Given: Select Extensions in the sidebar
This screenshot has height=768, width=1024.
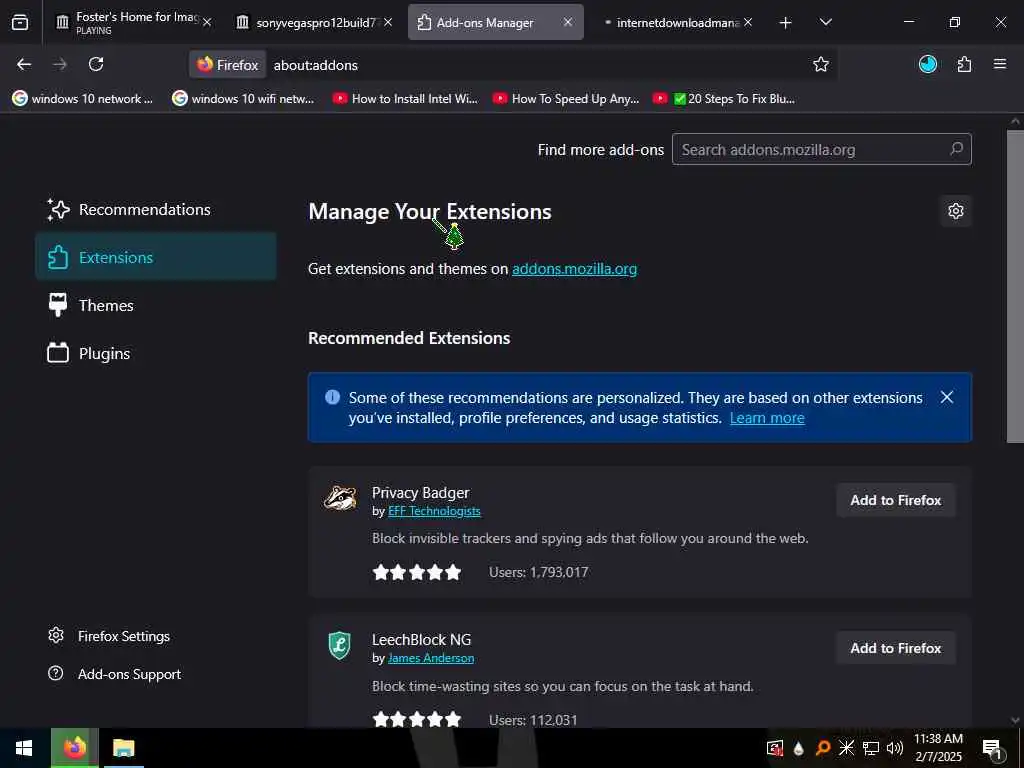Looking at the screenshot, I should click(155, 257).
